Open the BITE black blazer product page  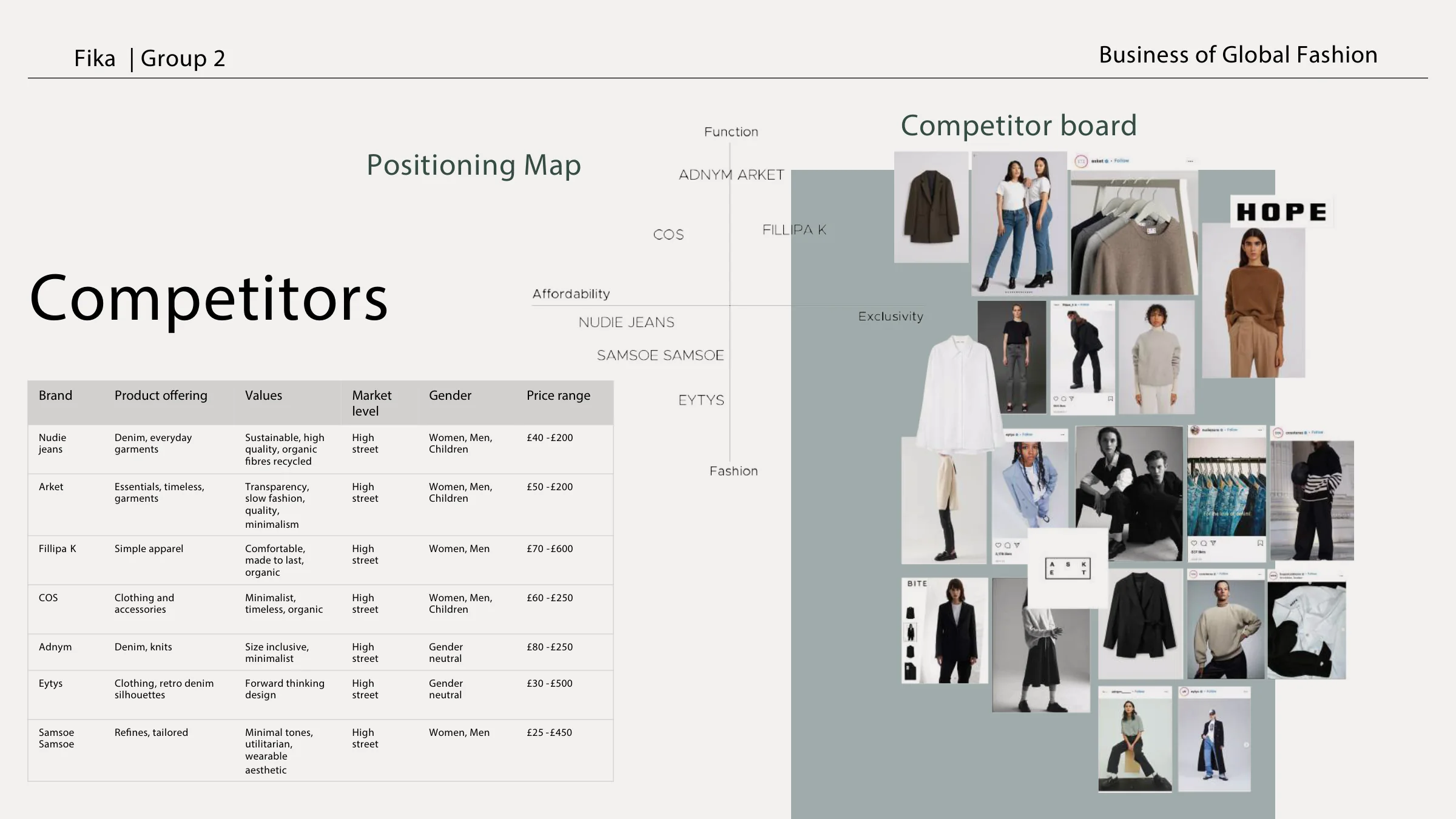(945, 630)
